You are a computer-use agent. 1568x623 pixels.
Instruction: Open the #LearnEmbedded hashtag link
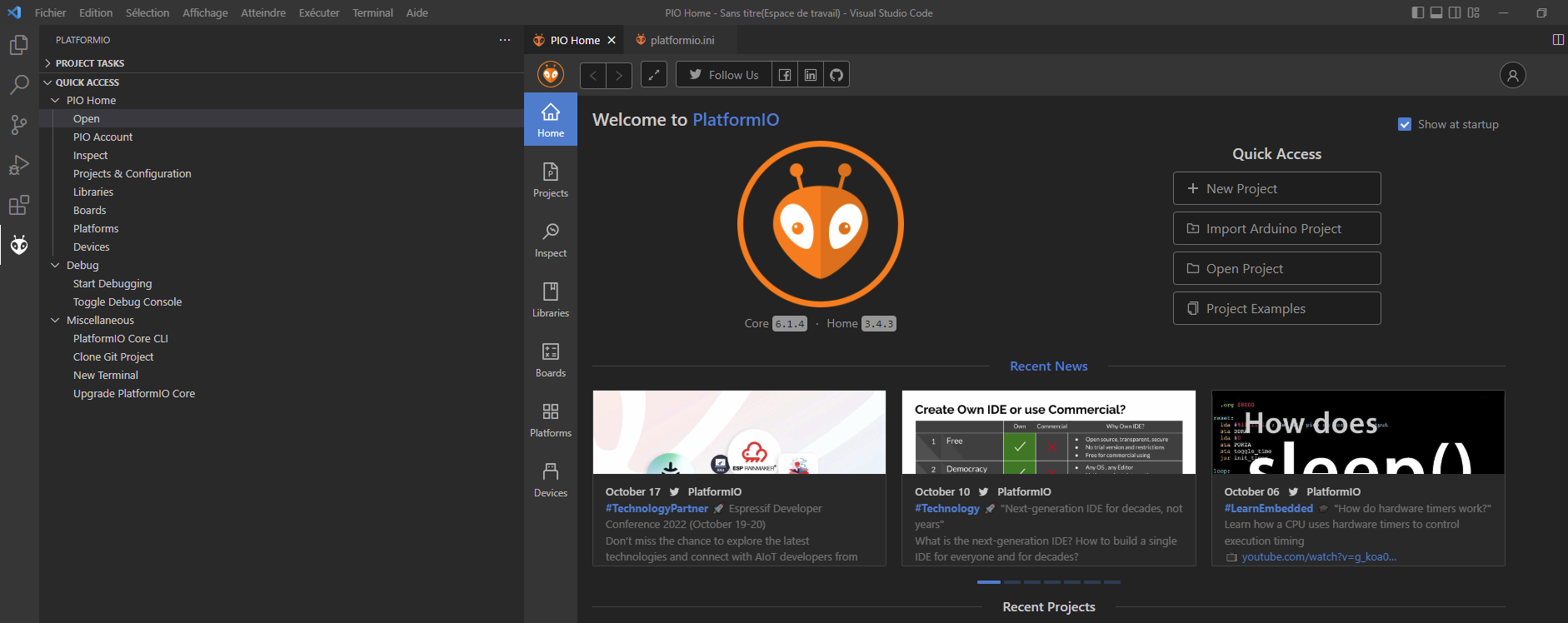click(1268, 508)
